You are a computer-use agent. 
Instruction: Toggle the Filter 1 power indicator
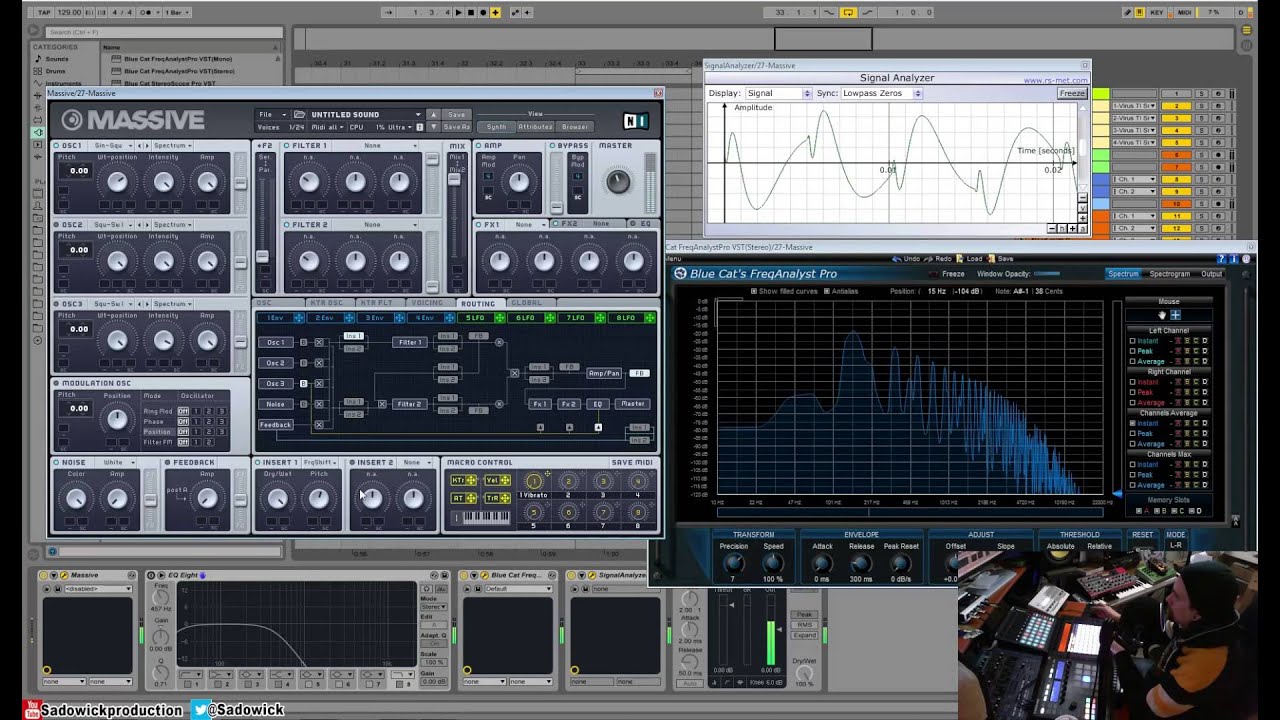coord(287,146)
